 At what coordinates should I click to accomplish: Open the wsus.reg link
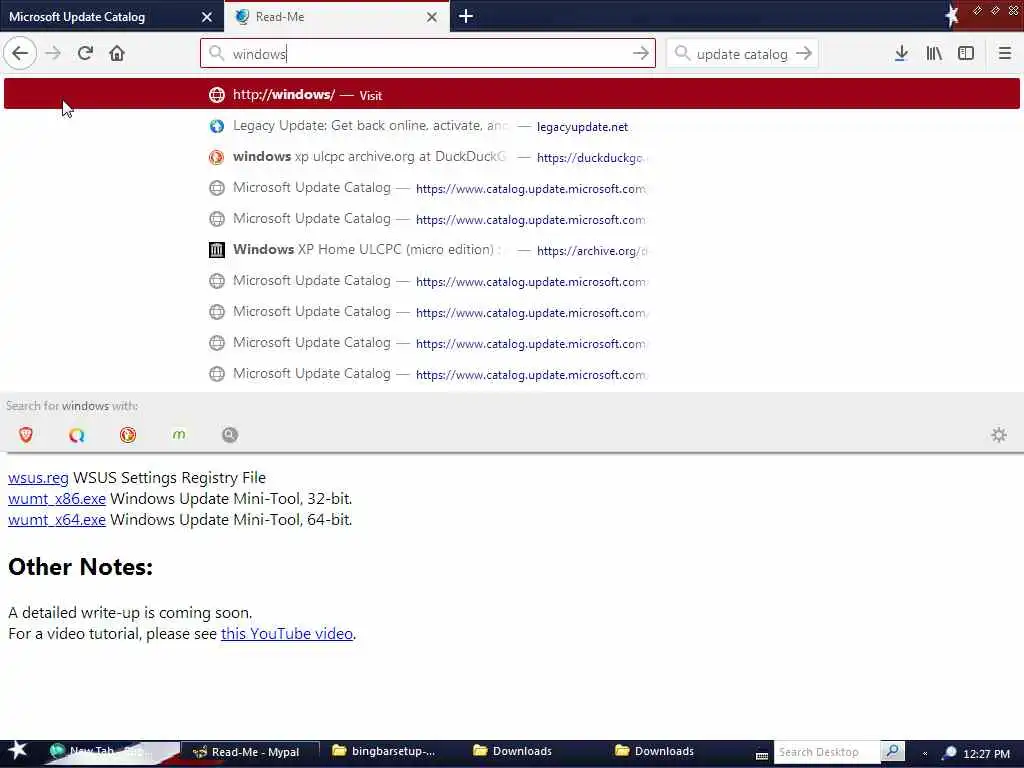pos(38,478)
